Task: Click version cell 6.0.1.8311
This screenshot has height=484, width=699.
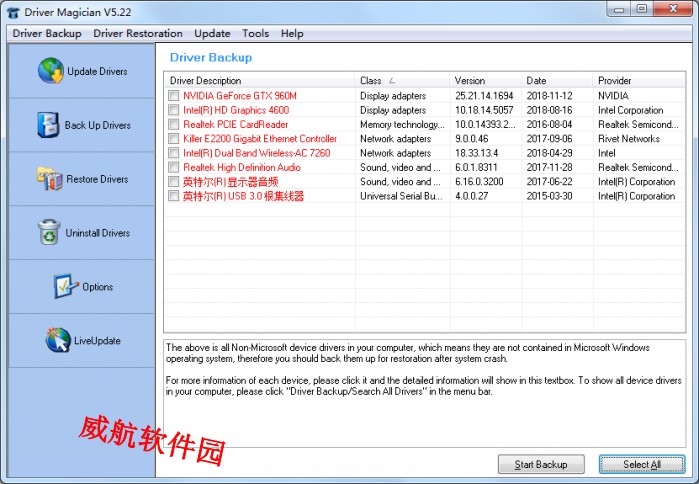Action: (x=476, y=167)
